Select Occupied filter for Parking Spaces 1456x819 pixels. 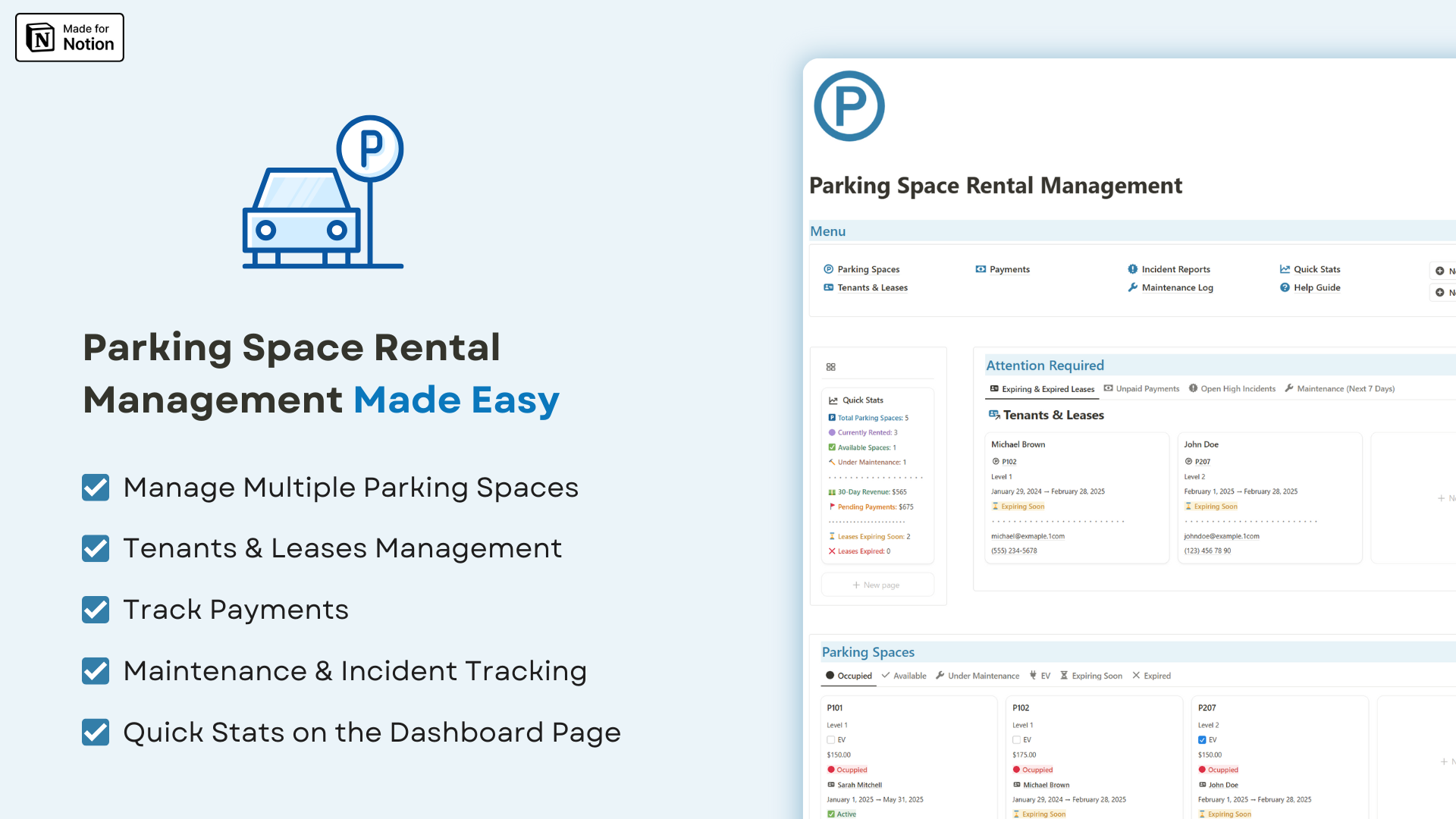pos(845,675)
